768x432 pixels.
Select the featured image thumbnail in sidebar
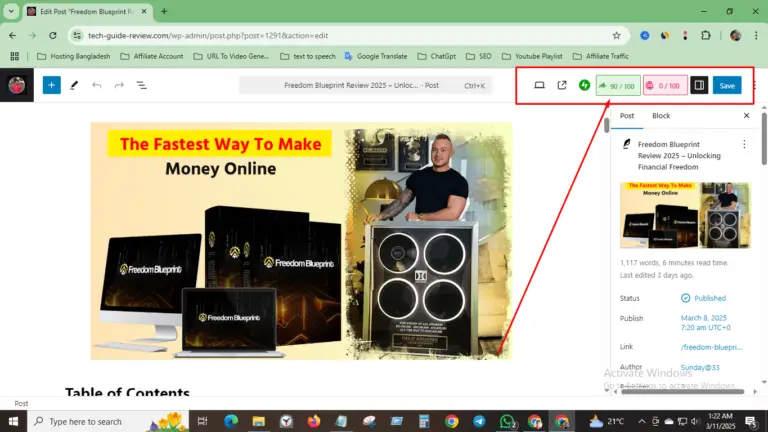coord(685,215)
